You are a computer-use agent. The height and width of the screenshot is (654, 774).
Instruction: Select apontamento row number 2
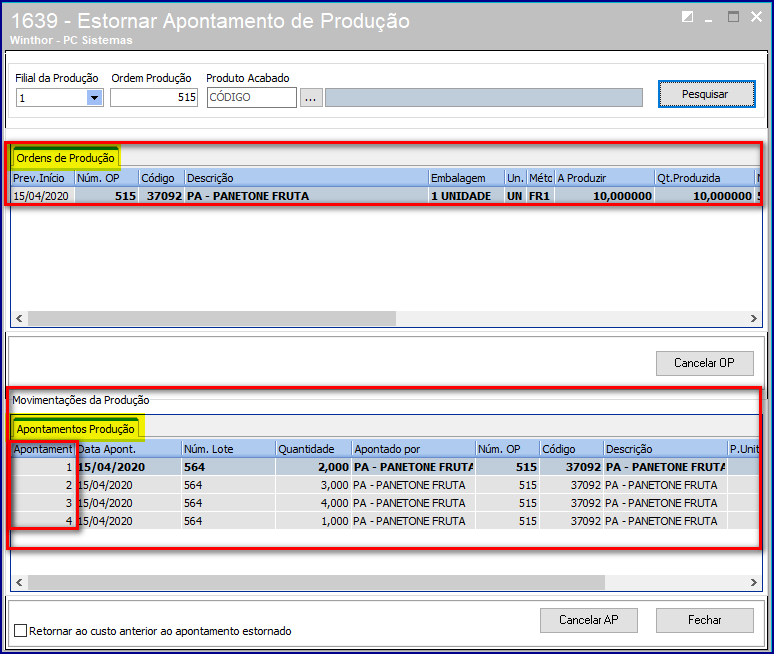click(x=385, y=485)
